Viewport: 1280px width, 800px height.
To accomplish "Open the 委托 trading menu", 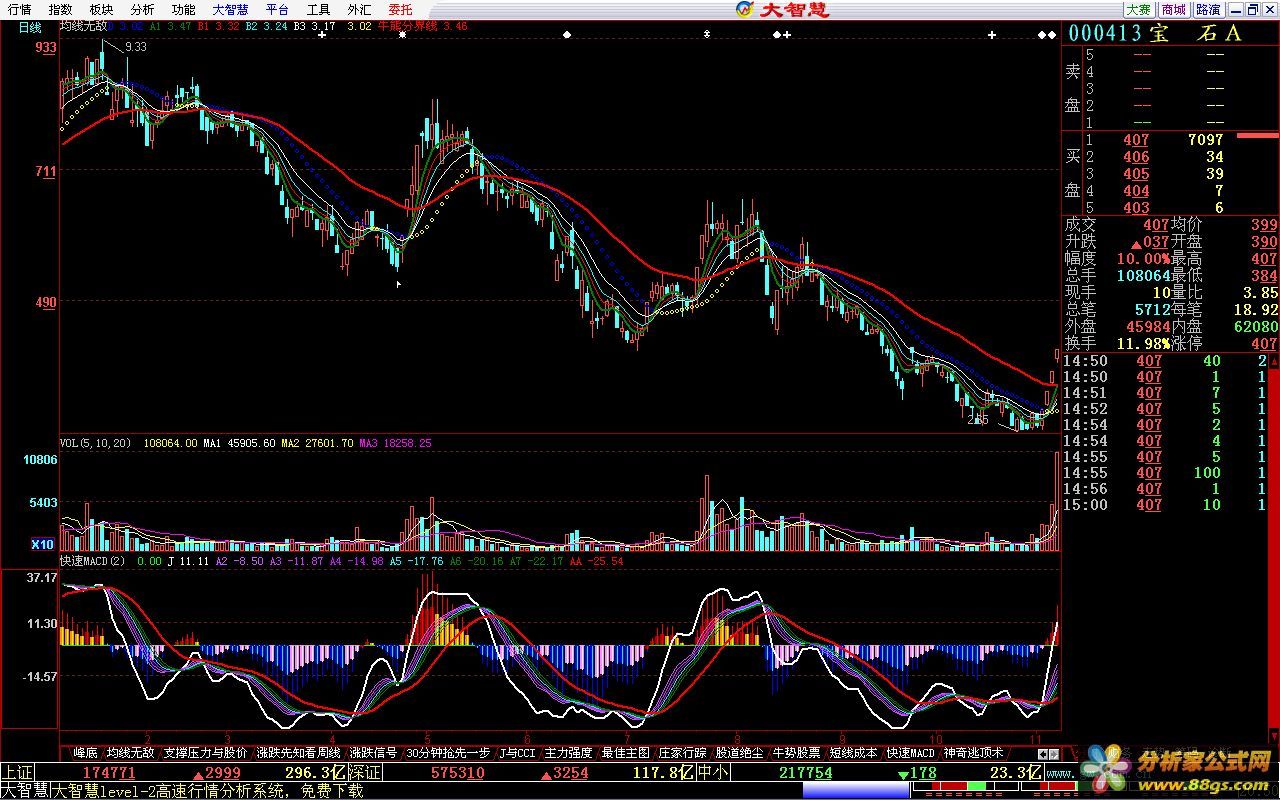I will click(400, 9).
